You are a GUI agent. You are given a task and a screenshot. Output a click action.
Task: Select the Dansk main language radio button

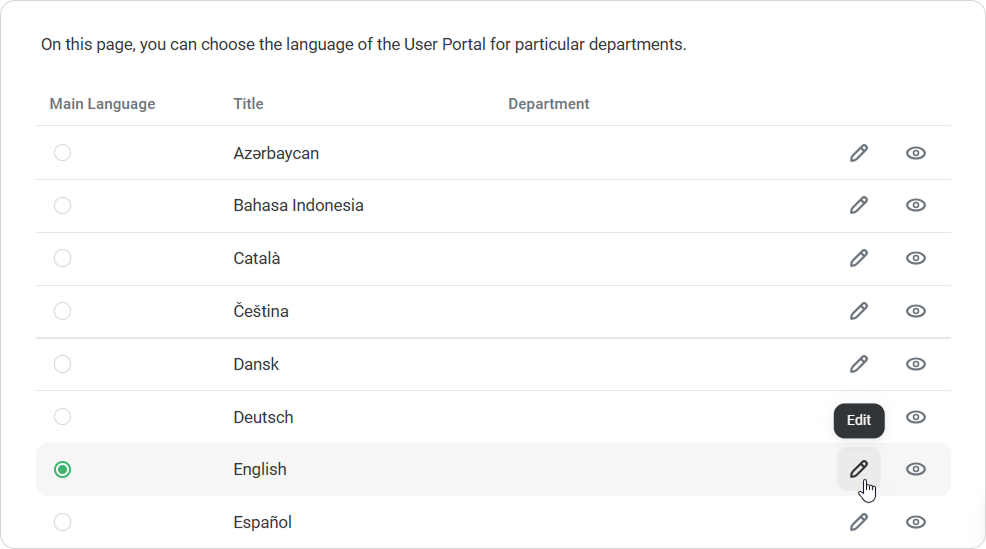pyautogui.click(x=62, y=364)
